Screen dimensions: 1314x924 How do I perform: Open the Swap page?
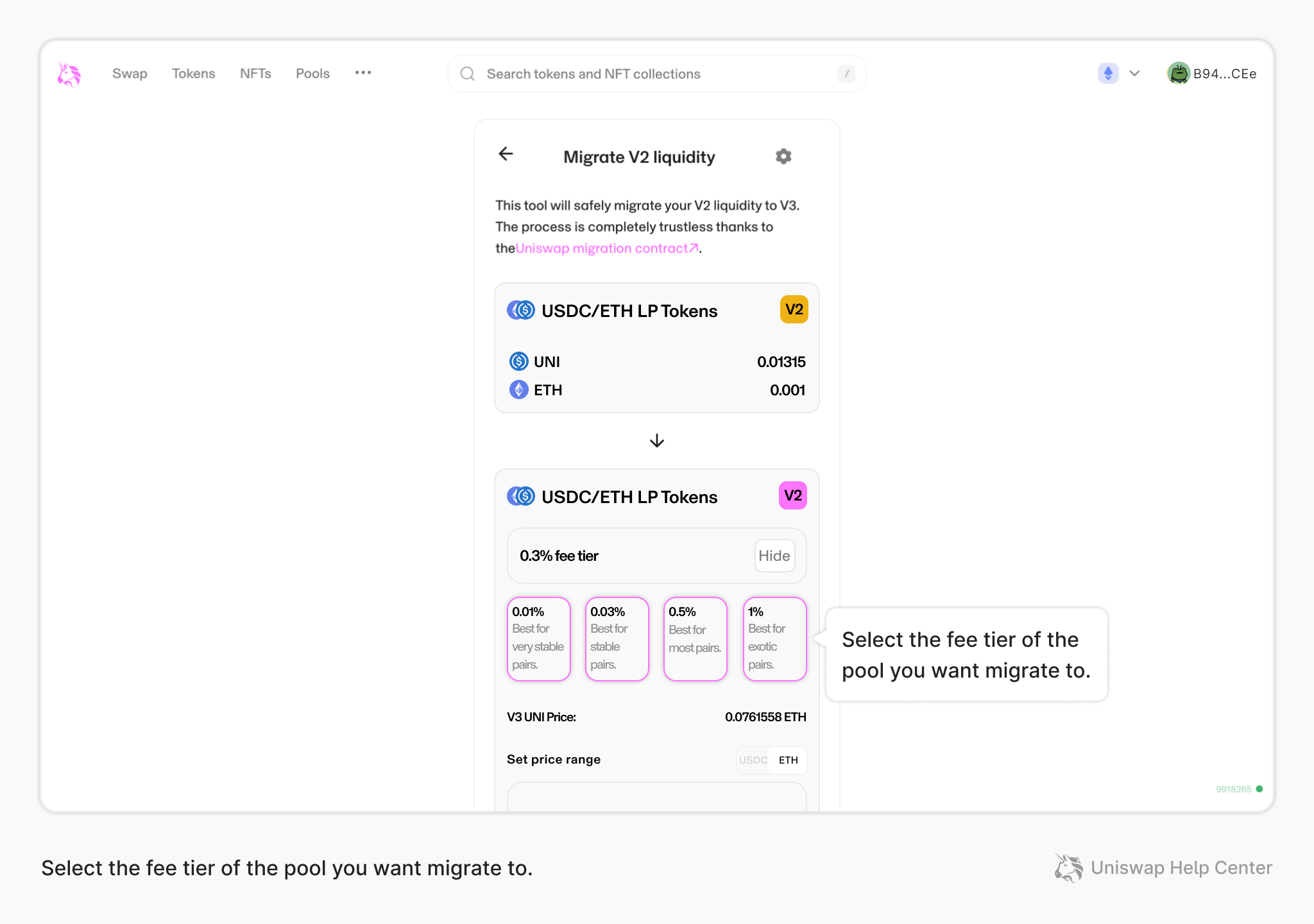tap(130, 74)
